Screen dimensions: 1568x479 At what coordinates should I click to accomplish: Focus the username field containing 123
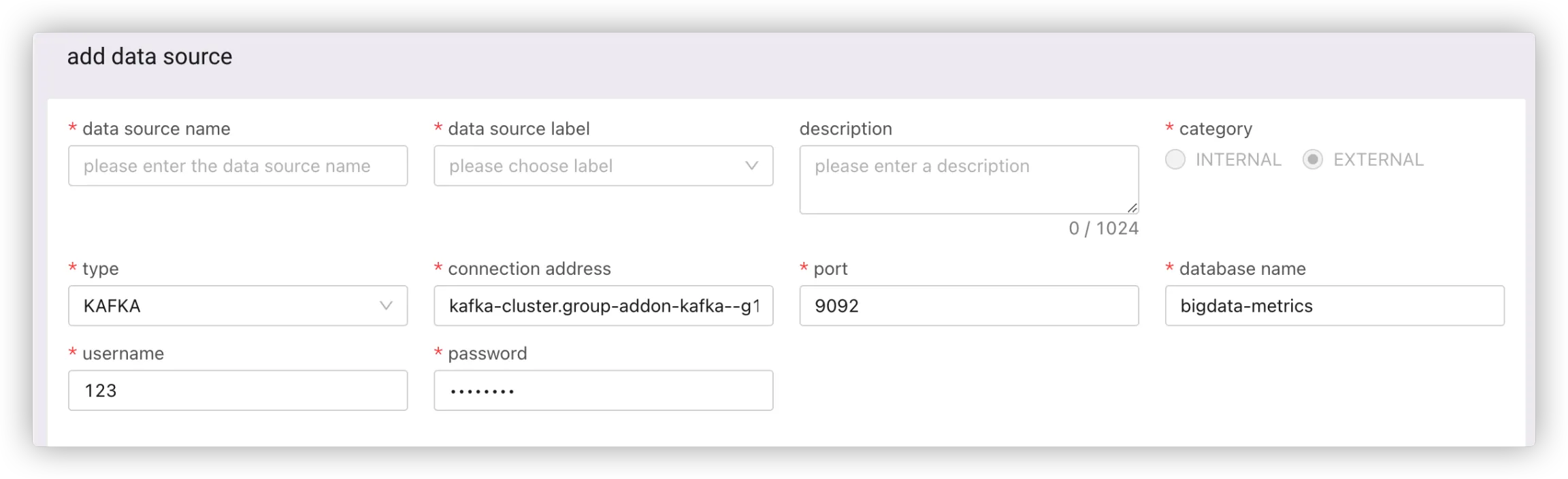pos(238,391)
